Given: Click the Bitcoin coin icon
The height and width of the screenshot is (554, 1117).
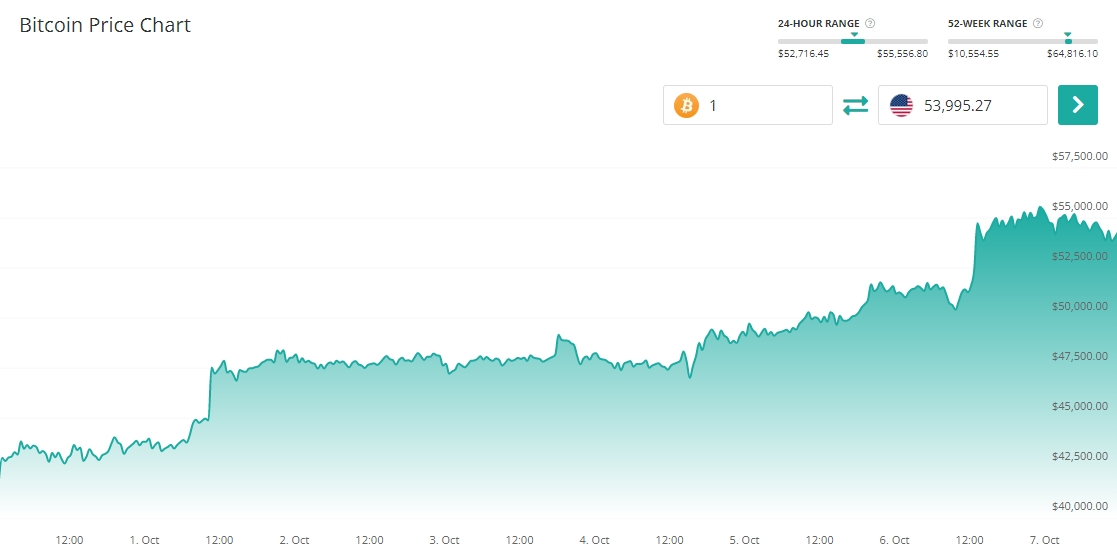Looking at the screenshot, I should [686, 105].
